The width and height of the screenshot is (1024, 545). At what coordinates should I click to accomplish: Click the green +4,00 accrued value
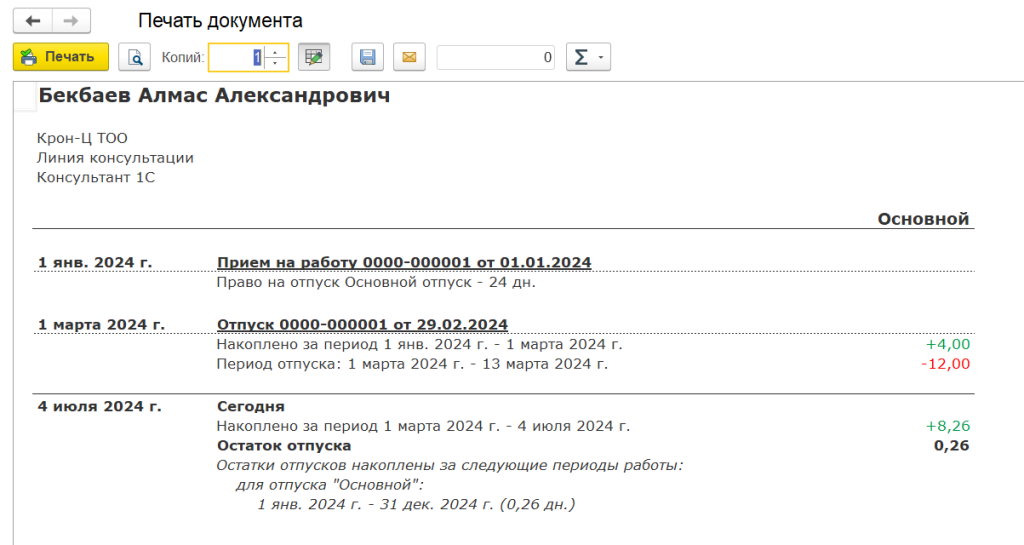pyautogui.click(x=947, y=344)
